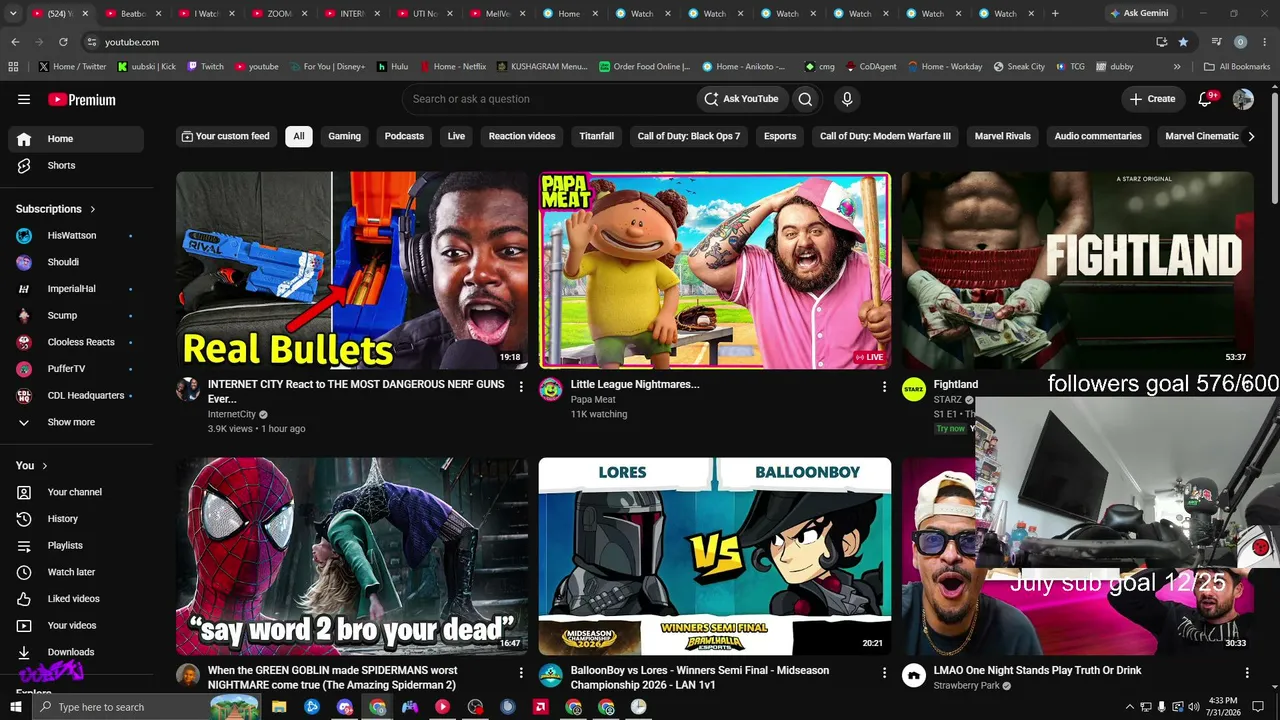
Task: Open the Chrome media controls icon
Action: pyautogui.click(x=1216, y=42)
